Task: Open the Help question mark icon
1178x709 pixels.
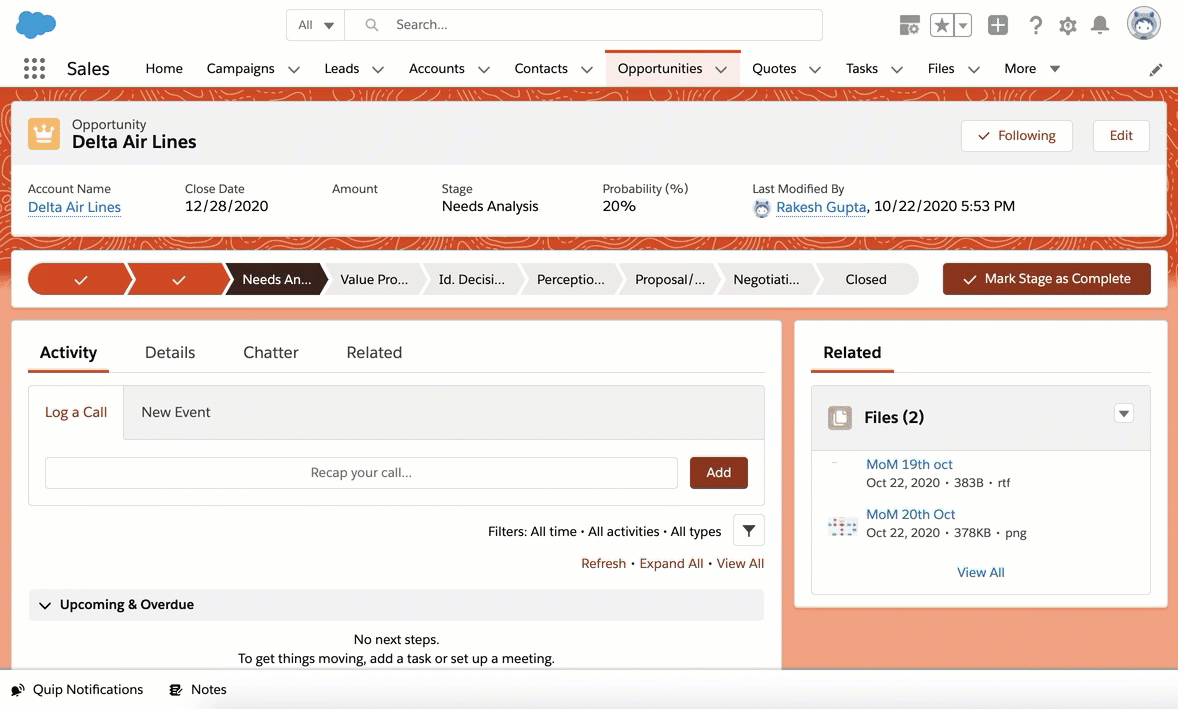Action: [1035, 25]
